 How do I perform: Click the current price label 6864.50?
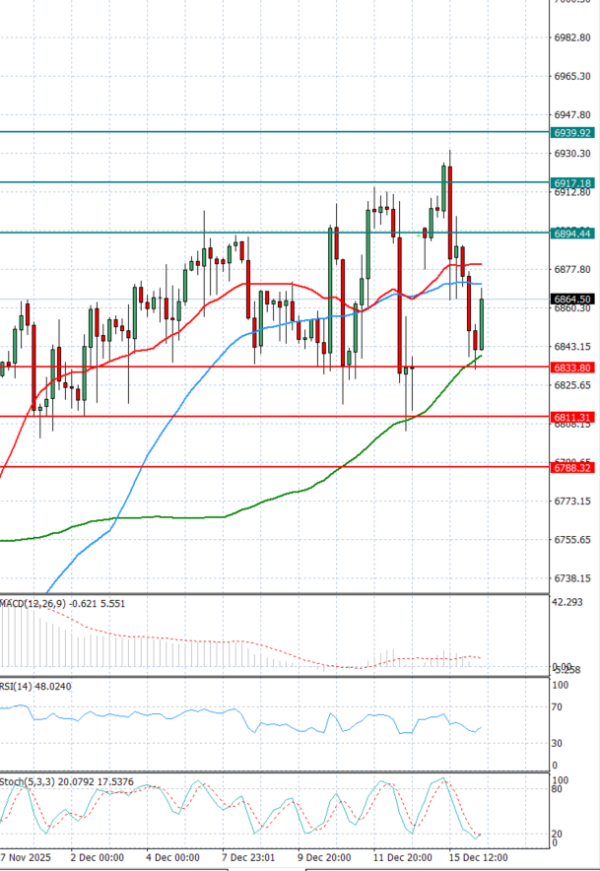tap(573, 298)
